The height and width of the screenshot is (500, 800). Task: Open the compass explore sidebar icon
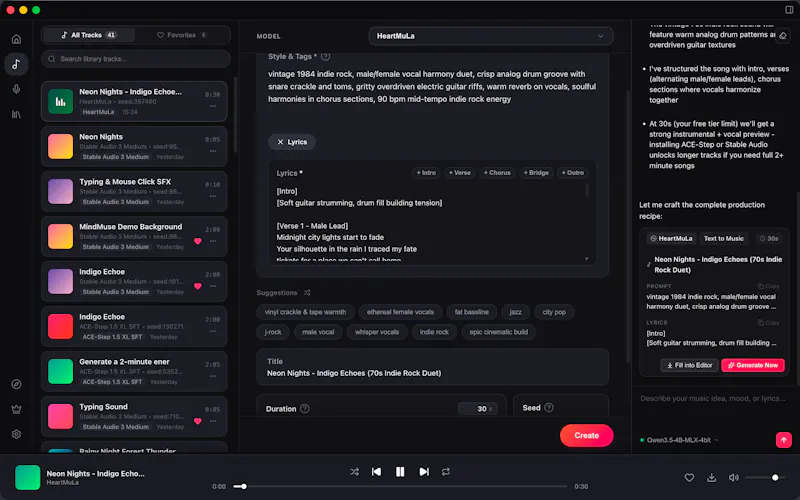(16, 384)
